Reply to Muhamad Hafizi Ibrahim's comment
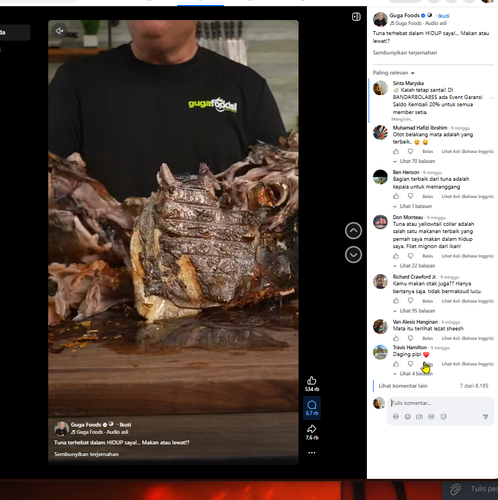Screen dimensions: 498x500 tap(428, 152)
